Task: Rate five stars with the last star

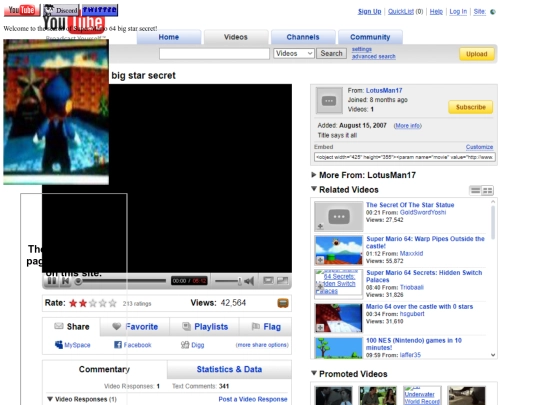Action: tap(113, 303)
